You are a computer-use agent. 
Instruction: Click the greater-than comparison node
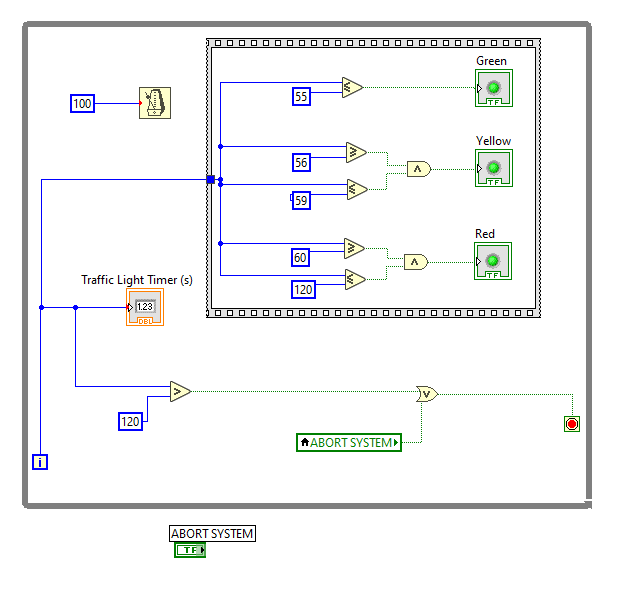pyautogui.click(x=181, y=391)
